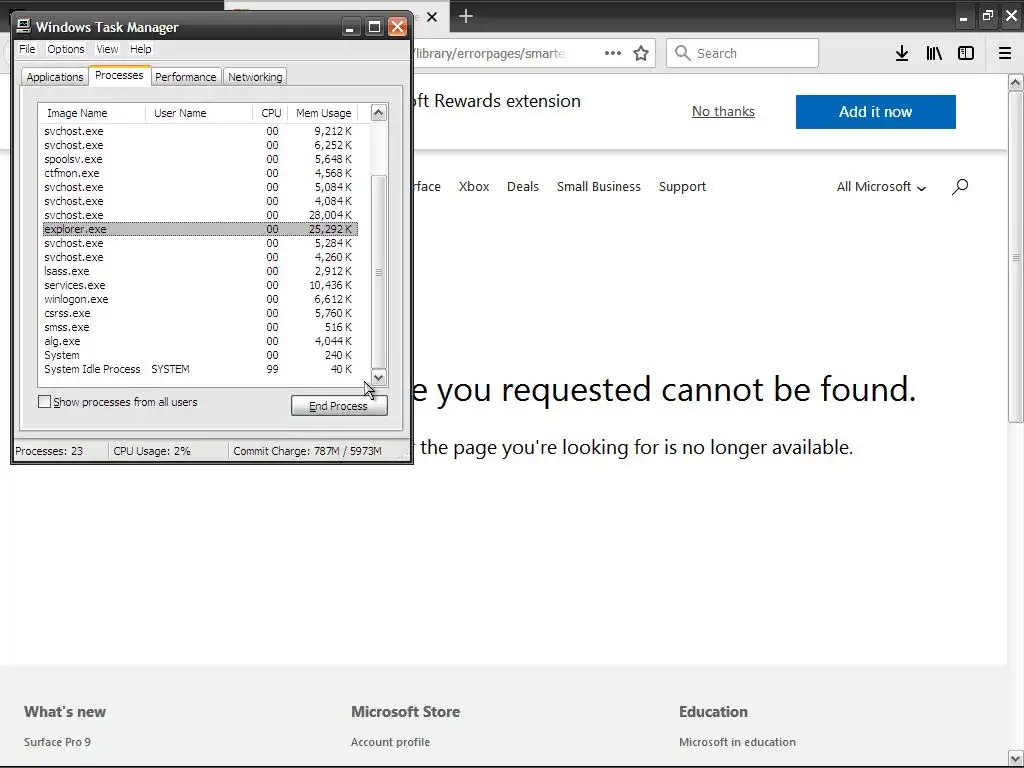This screenshot has width=1024, height=768.
Task: Click Commit Charge status bar entry
Action: (307, 451)
